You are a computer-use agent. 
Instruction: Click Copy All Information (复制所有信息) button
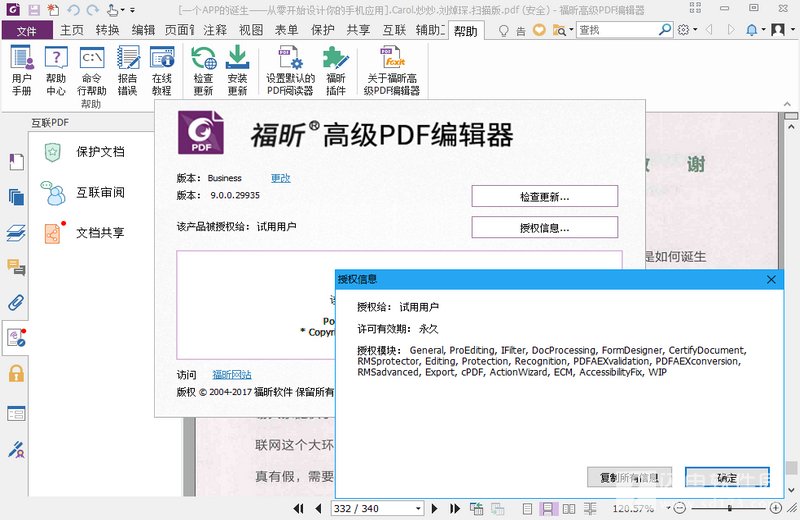(629, 478)
